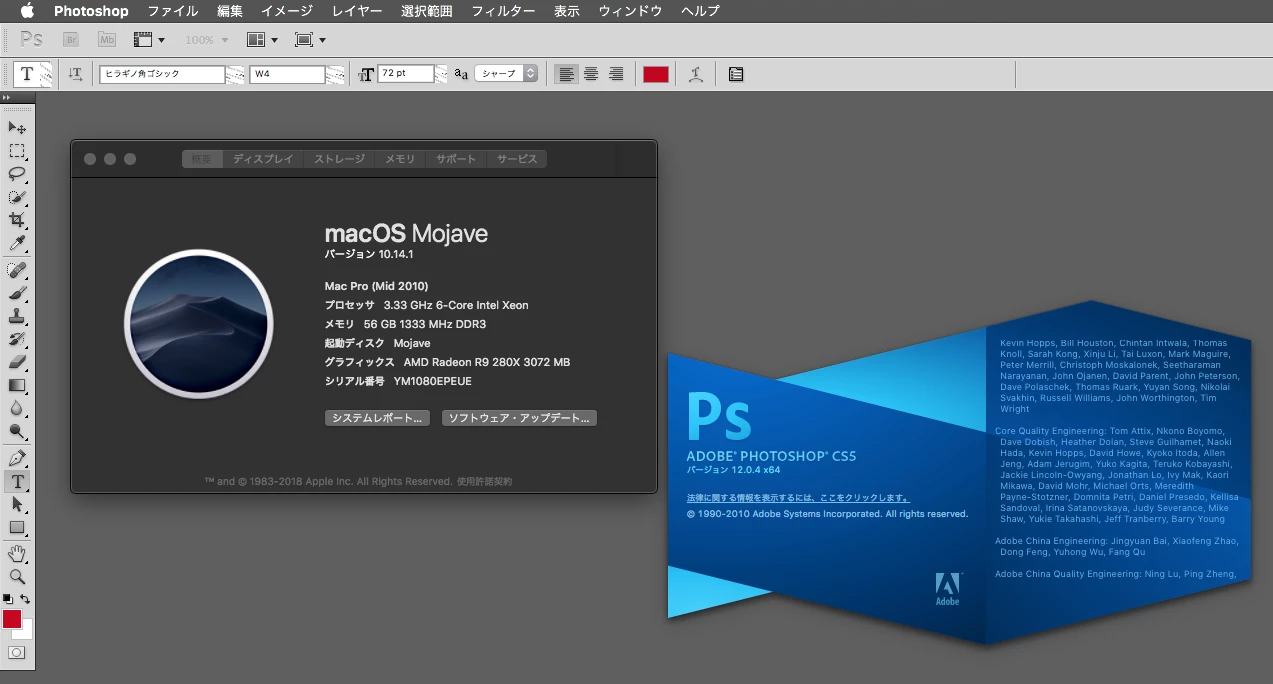Open the ファイル menu
Screen dimensions: 1273x684
(x=173, y=11)
